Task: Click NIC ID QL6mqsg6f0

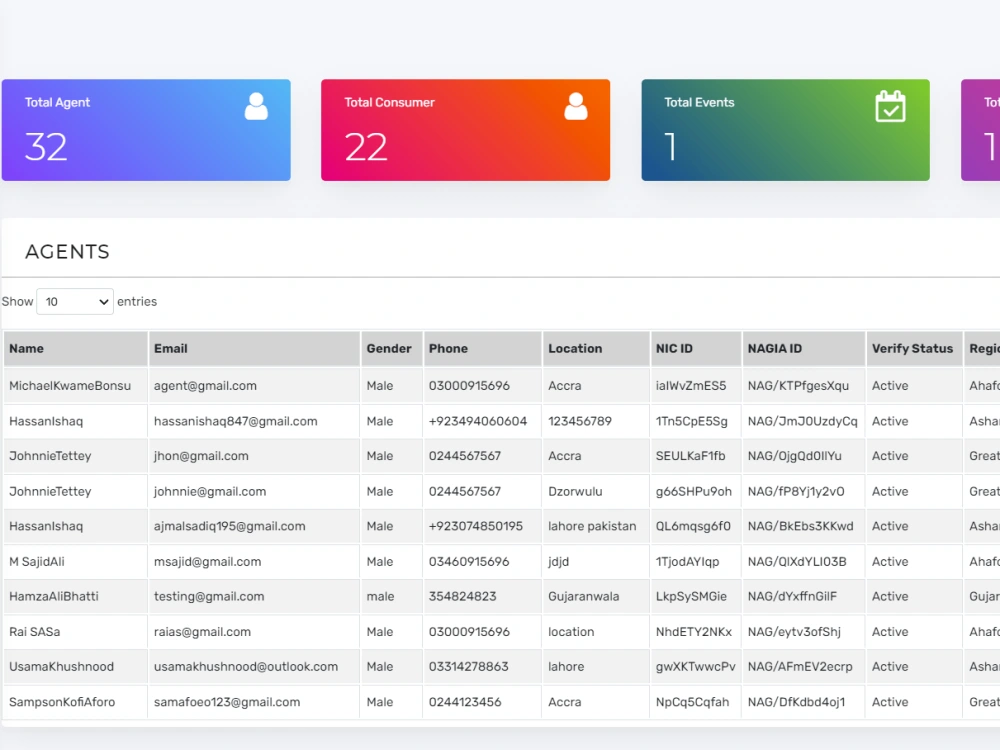Action: [x=693, y=526]
